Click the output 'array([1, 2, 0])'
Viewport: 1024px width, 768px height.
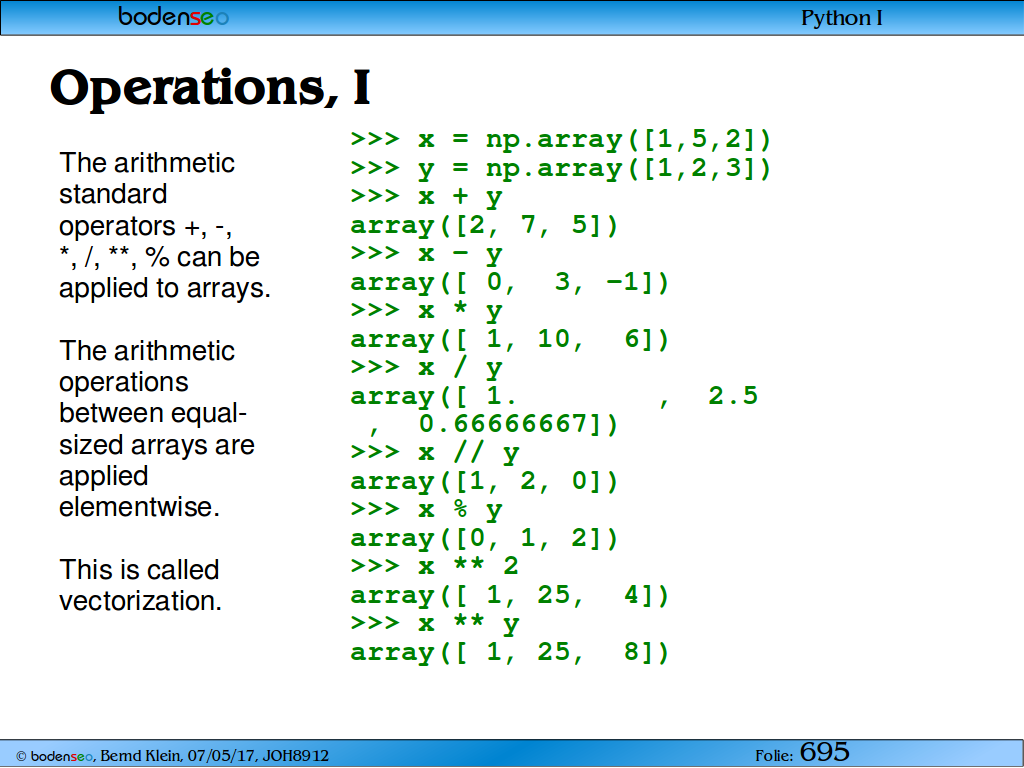point(484,482)
